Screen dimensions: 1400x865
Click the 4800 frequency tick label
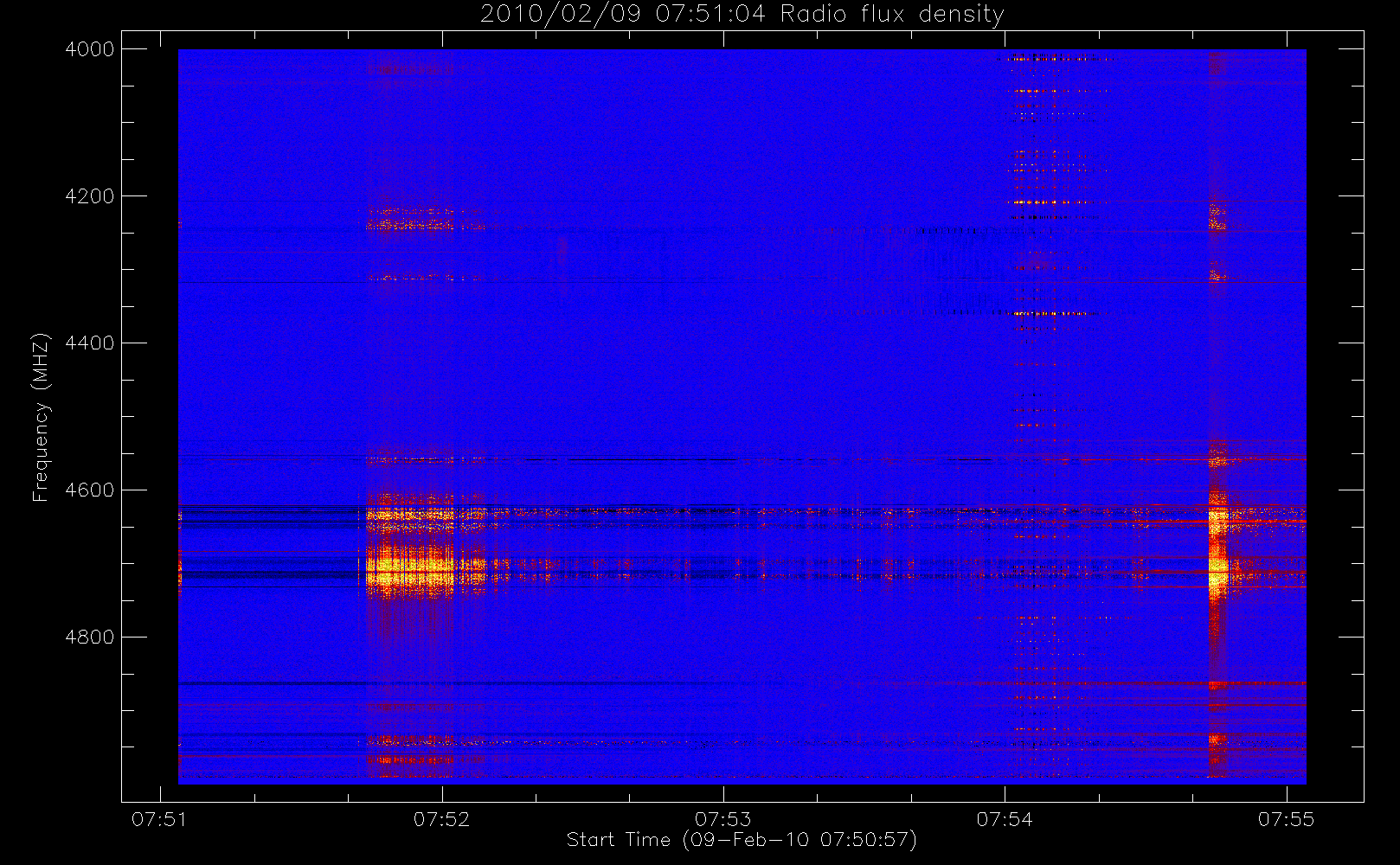pos(90,638)
